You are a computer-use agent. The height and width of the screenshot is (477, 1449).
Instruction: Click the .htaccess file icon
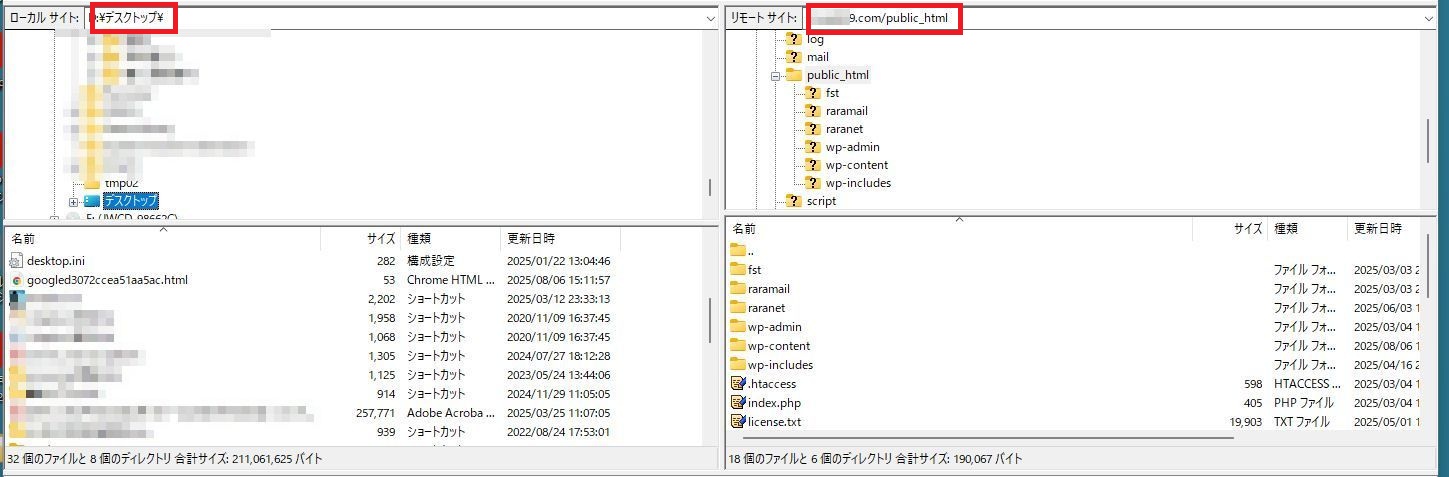(x=739, y=384)
